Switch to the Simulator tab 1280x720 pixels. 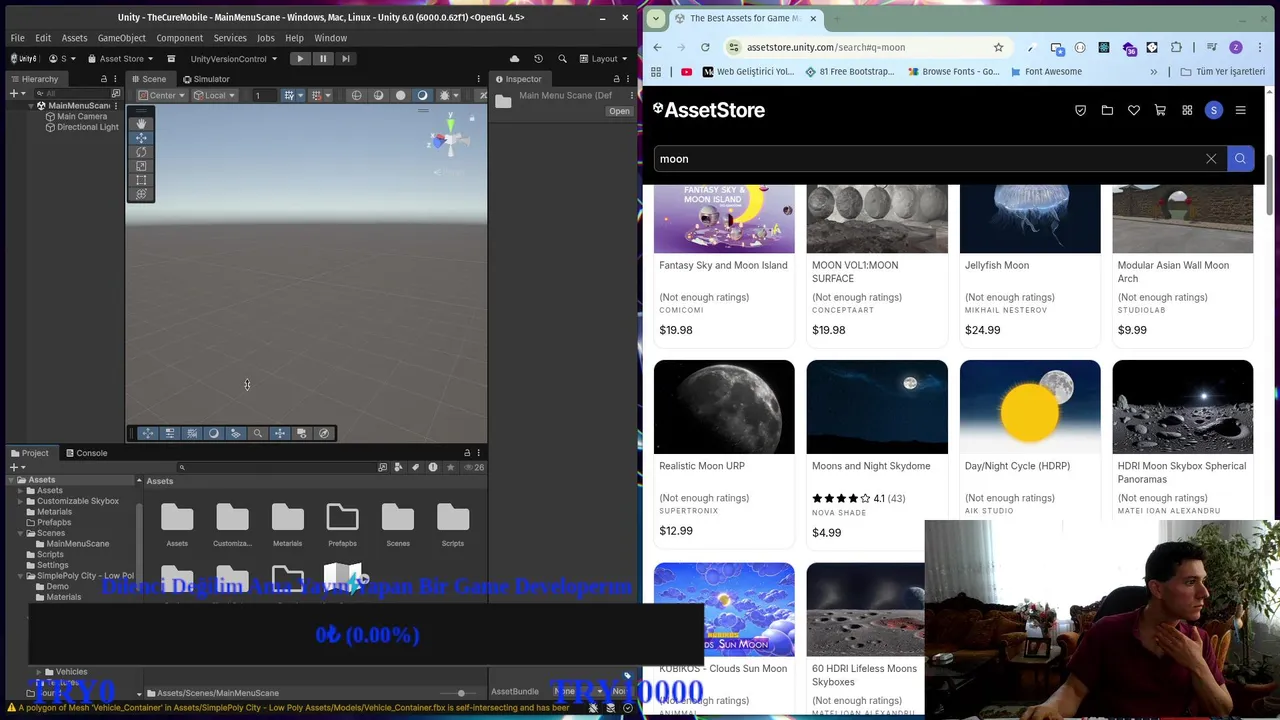pyautogui.click(x=205, y=79)
